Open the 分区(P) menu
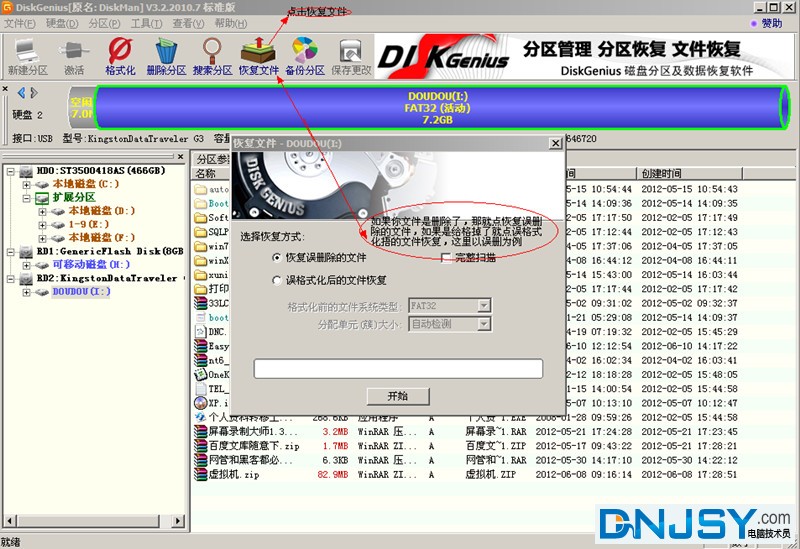The image size is (800, 549). pos(104,23)
